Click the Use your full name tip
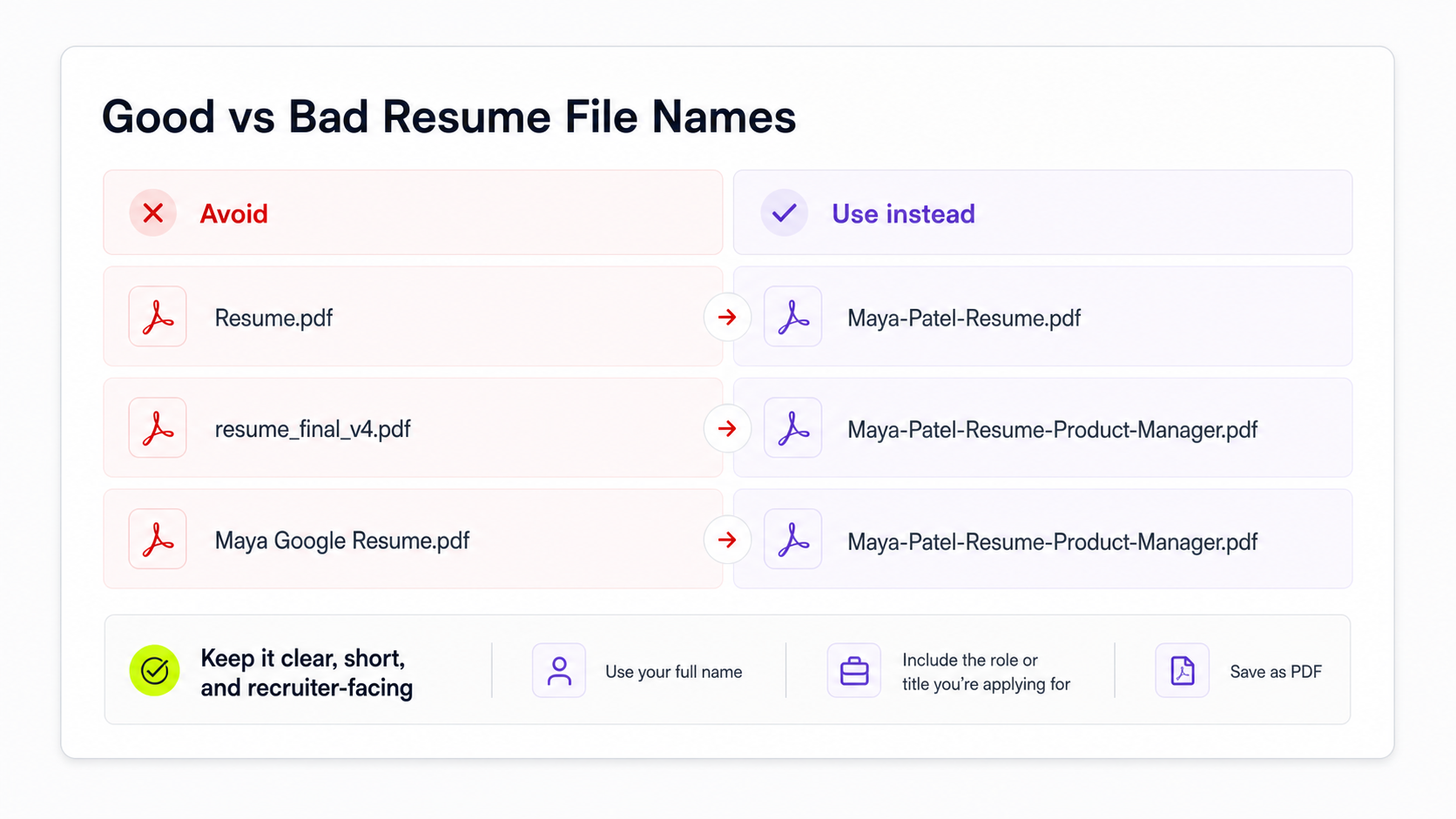 [674, 672]
